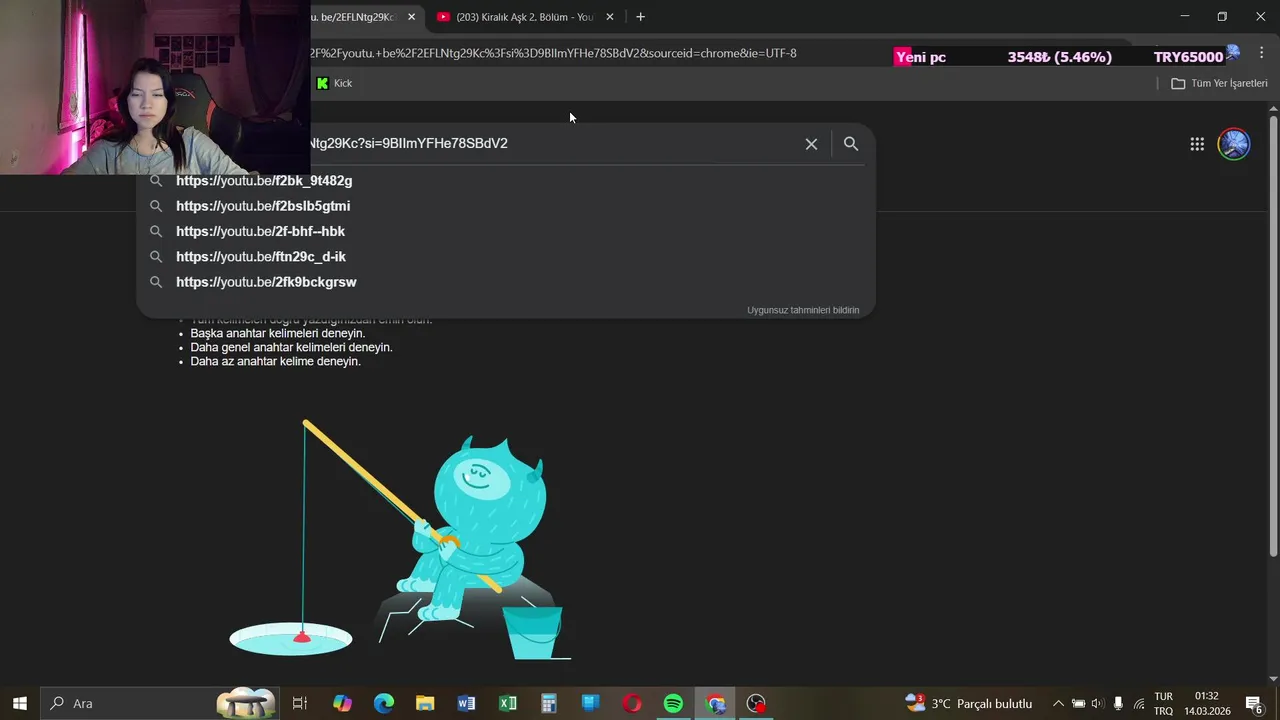Open Opera browser from the taskbar
The image size is (1280, 720).
tap(632, 703)
